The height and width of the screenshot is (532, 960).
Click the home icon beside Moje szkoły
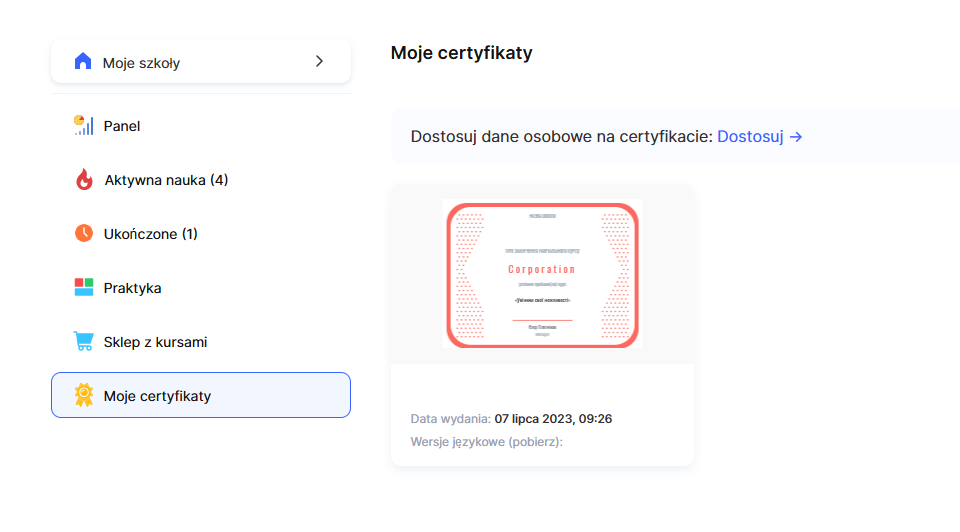[x=83, y=62]
